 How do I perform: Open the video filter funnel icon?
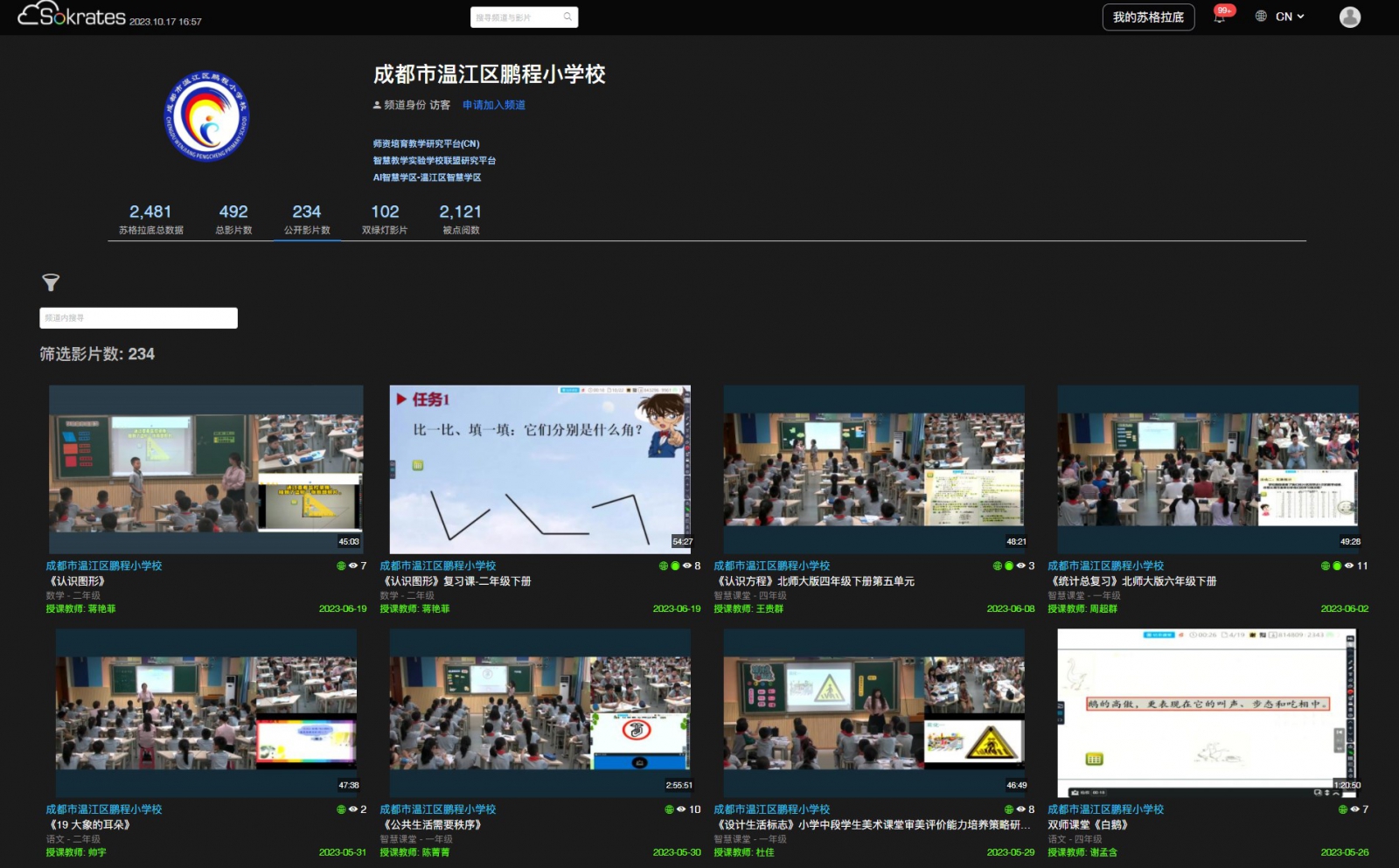[51, 282]
